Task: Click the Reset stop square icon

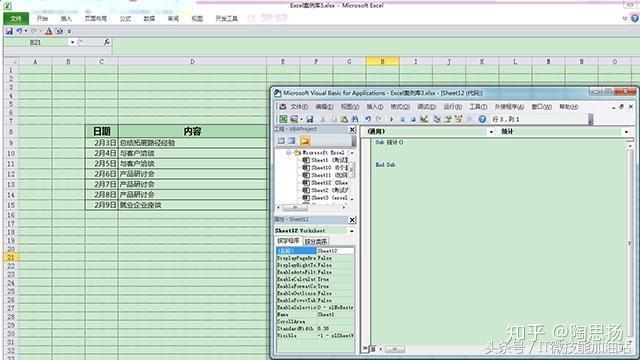Action: click(x=413, y=119)
